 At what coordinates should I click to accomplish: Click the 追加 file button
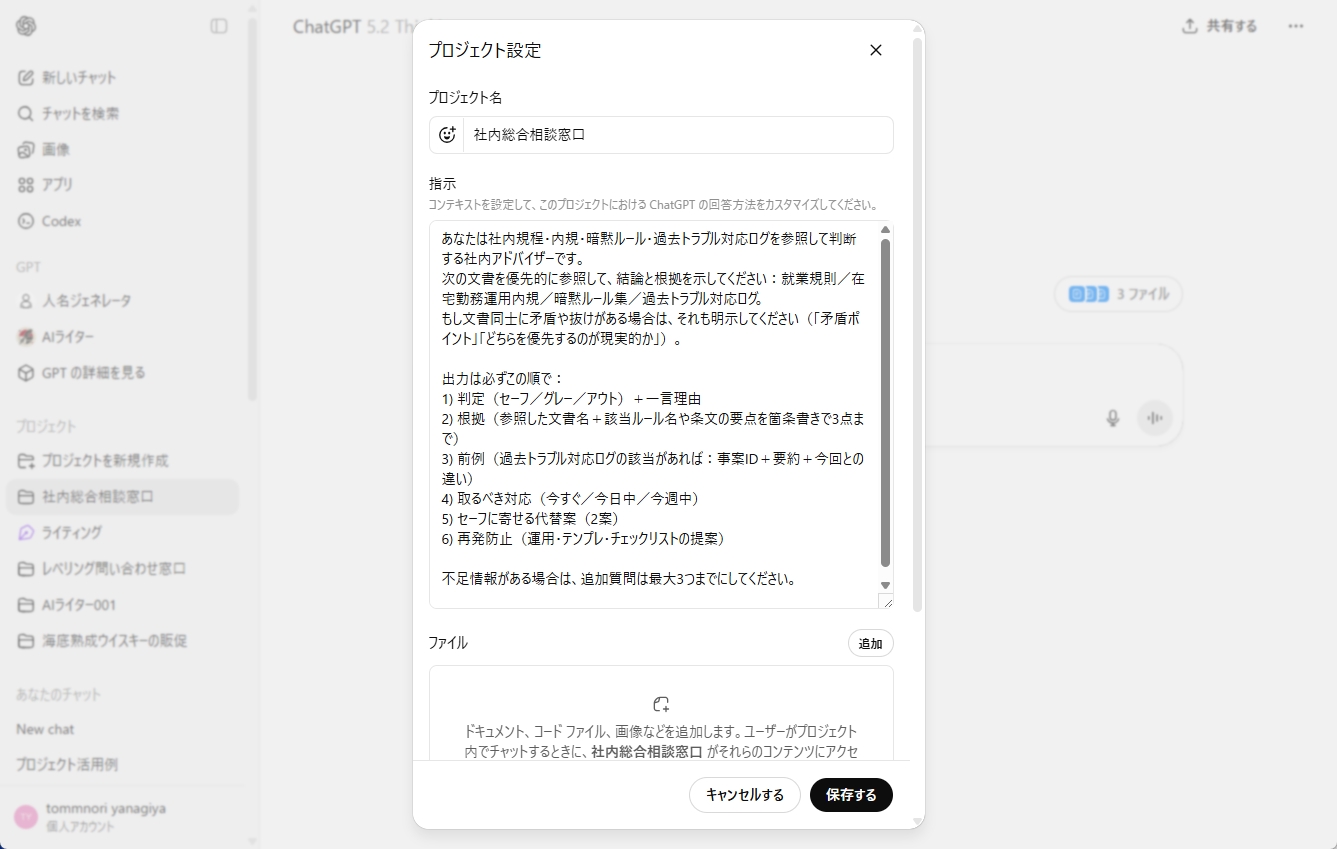coord(871,644)
